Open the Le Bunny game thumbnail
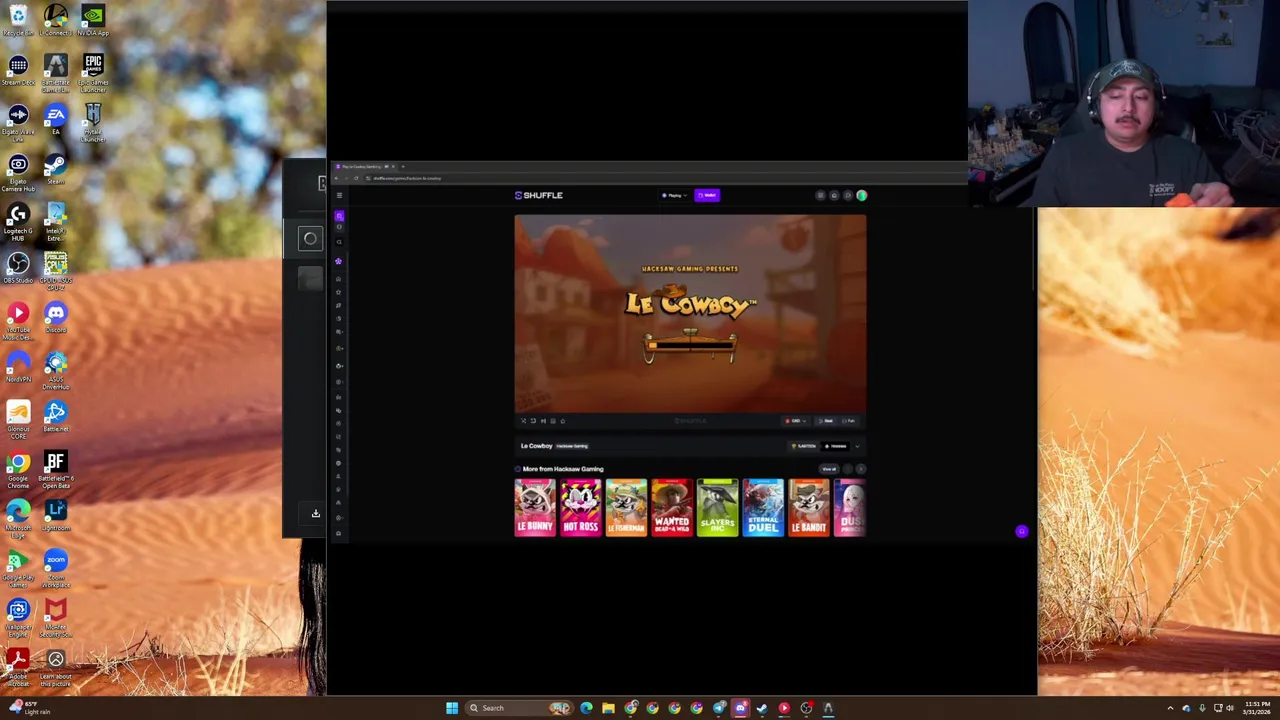1280x720 pixels. pos(535,508)
